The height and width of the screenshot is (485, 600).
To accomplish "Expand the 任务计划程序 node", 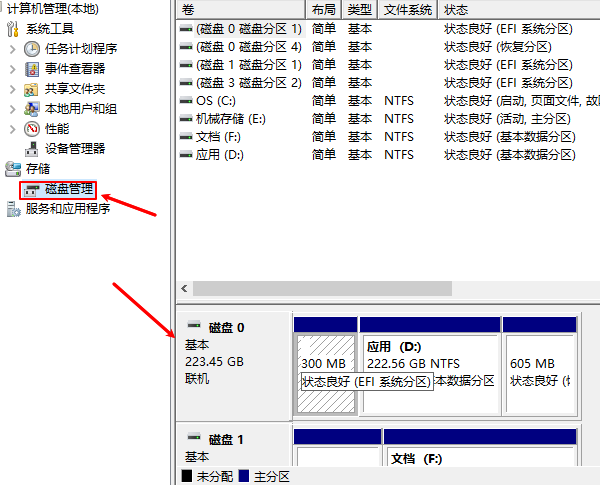I will 13,49.
